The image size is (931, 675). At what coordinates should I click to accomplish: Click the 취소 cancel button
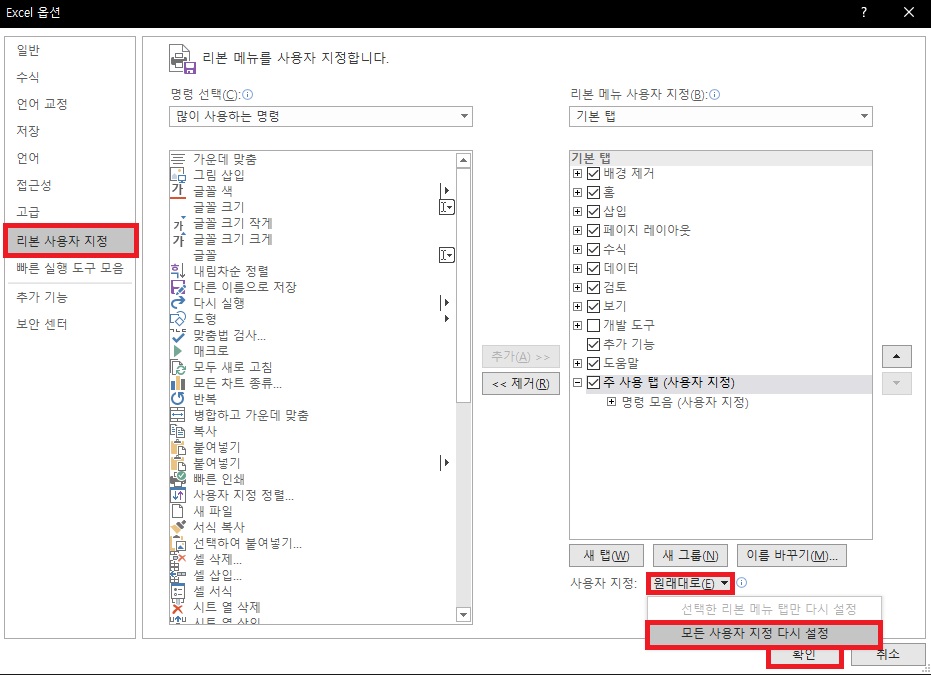[x=888, y=654]
